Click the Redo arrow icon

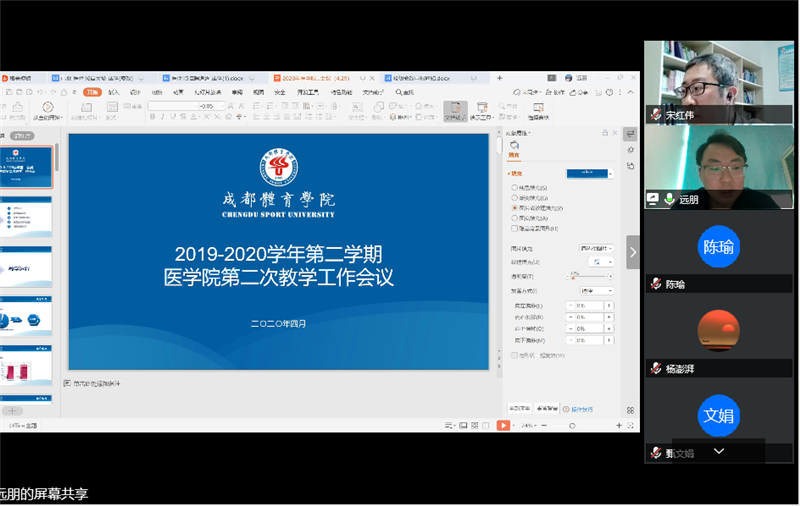53,92
